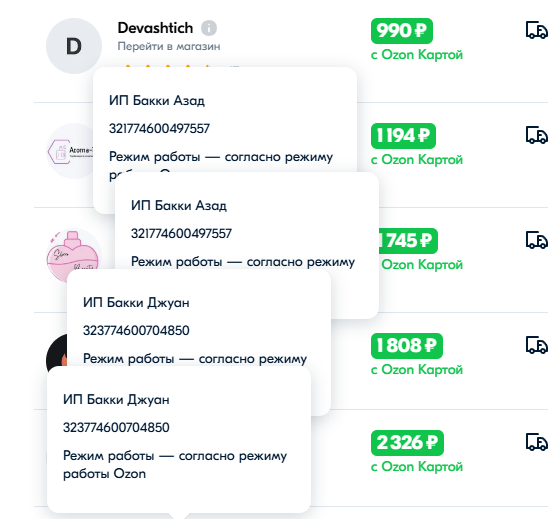This screenshot has height=519, width=548.
Task: Open Devashtich seller name link
Action: [155, 28]
